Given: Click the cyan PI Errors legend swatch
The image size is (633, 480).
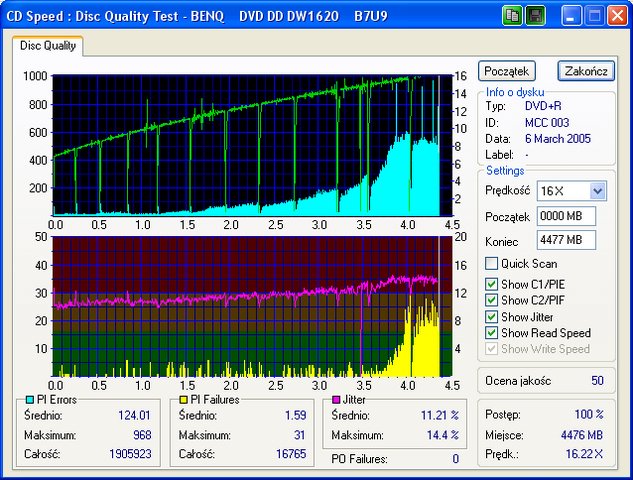Looking at the screenshot, I should (x=29, y=400).
